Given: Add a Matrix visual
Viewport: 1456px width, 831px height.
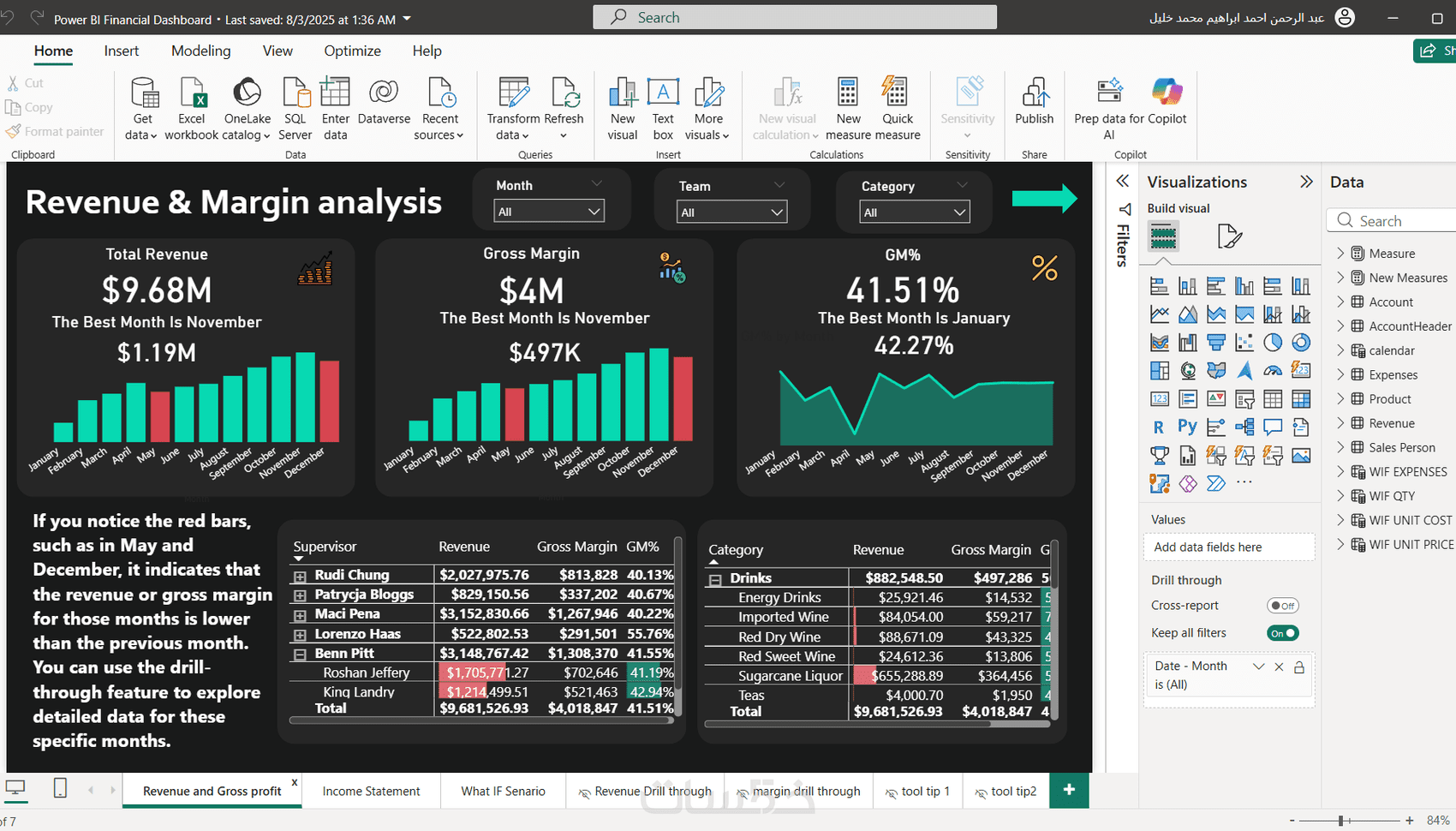Looking at the screenshot, I should point(1301,398).
